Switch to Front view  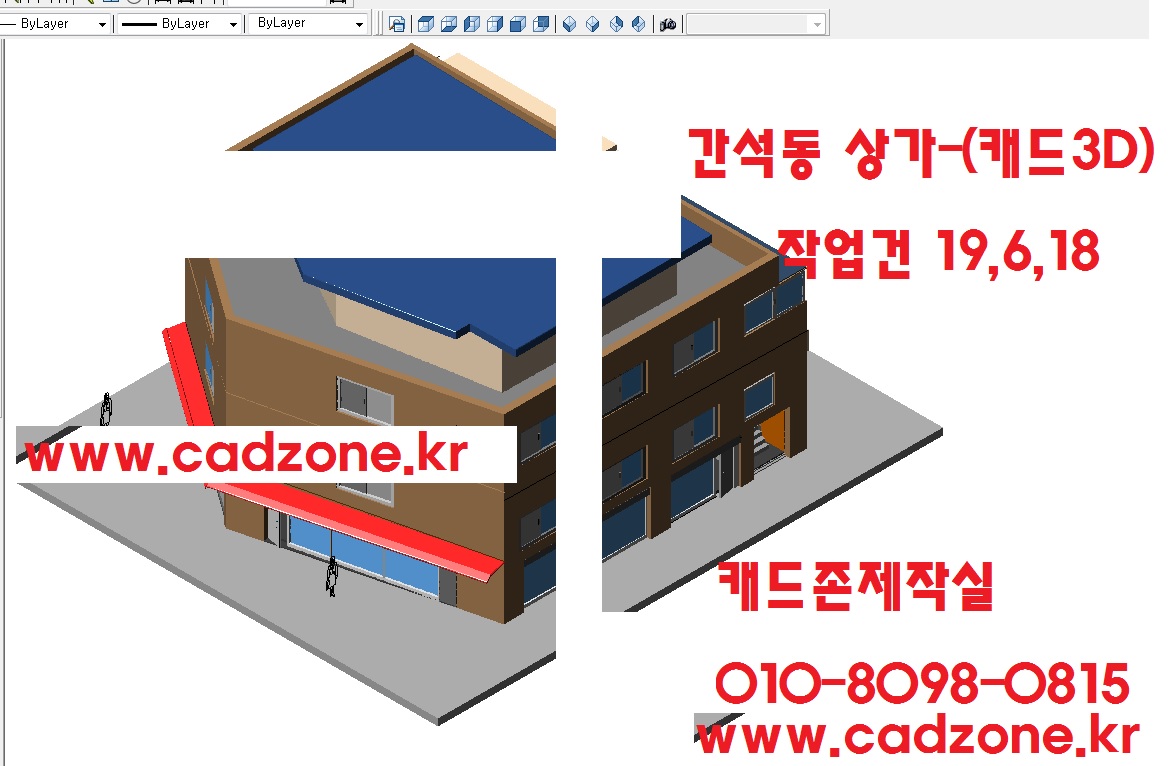[x=517, y=24]
